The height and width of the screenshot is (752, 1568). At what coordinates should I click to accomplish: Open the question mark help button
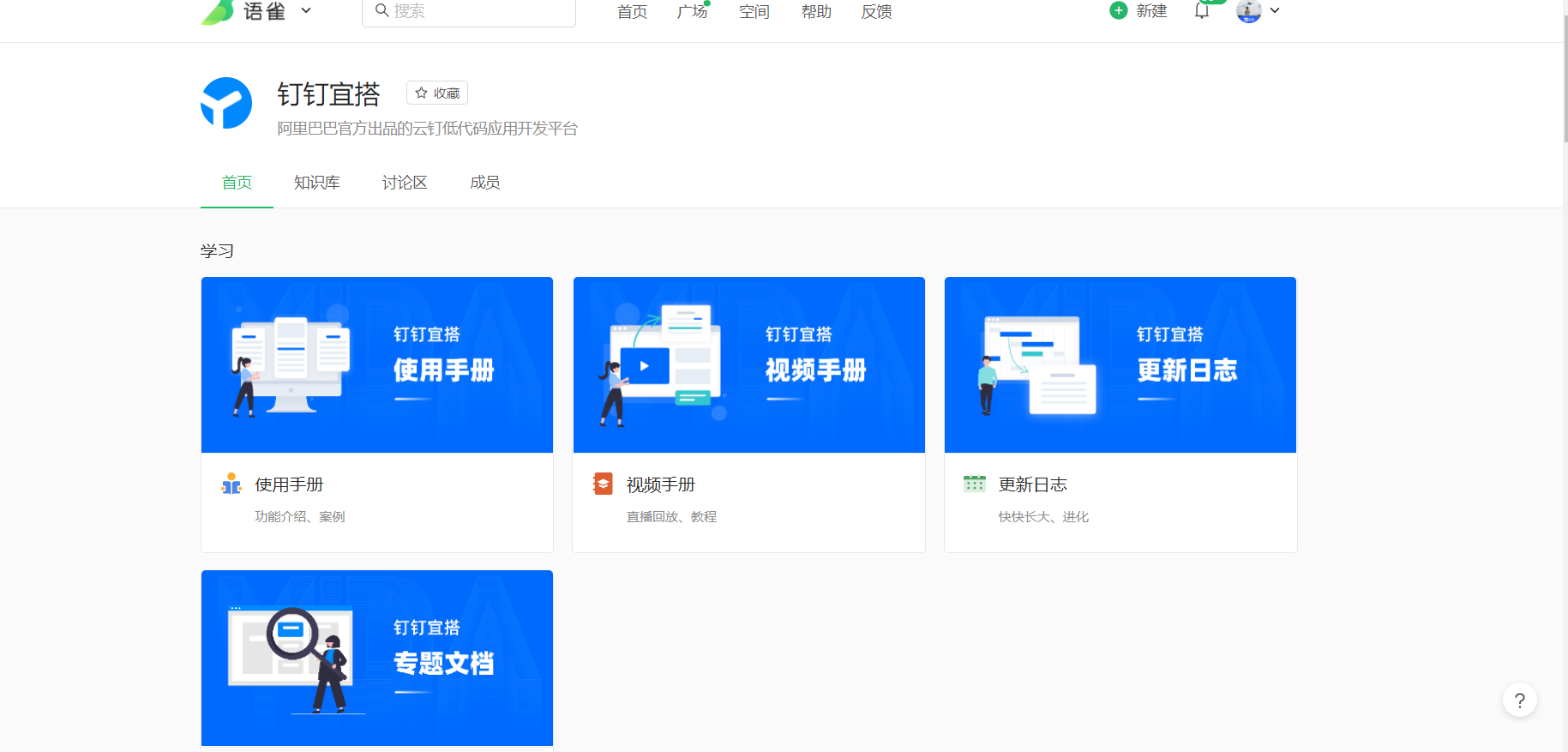[x=1520, y=701]
